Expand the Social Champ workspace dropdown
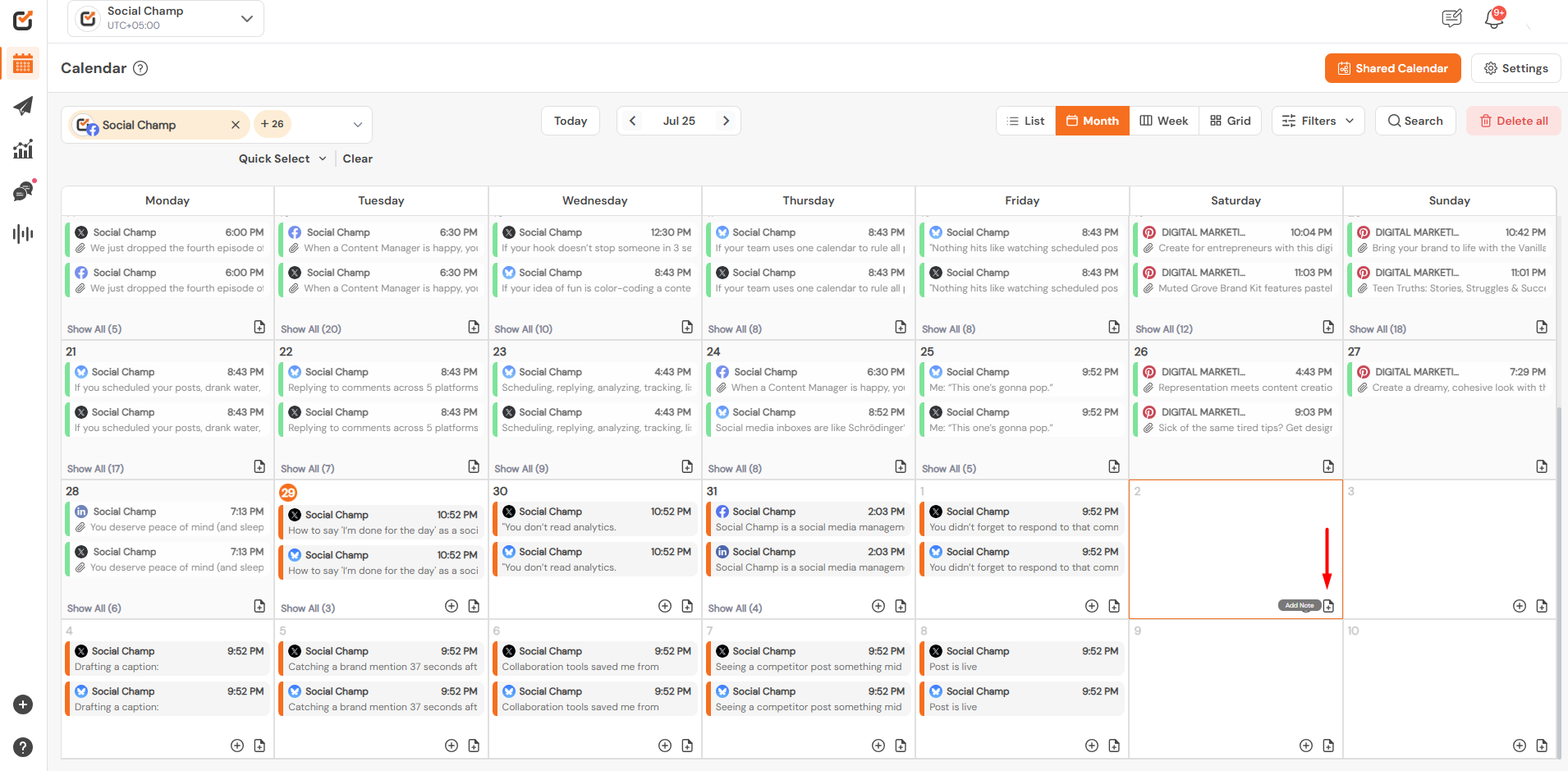This screenshot has width=1568, height=771. 247,18
